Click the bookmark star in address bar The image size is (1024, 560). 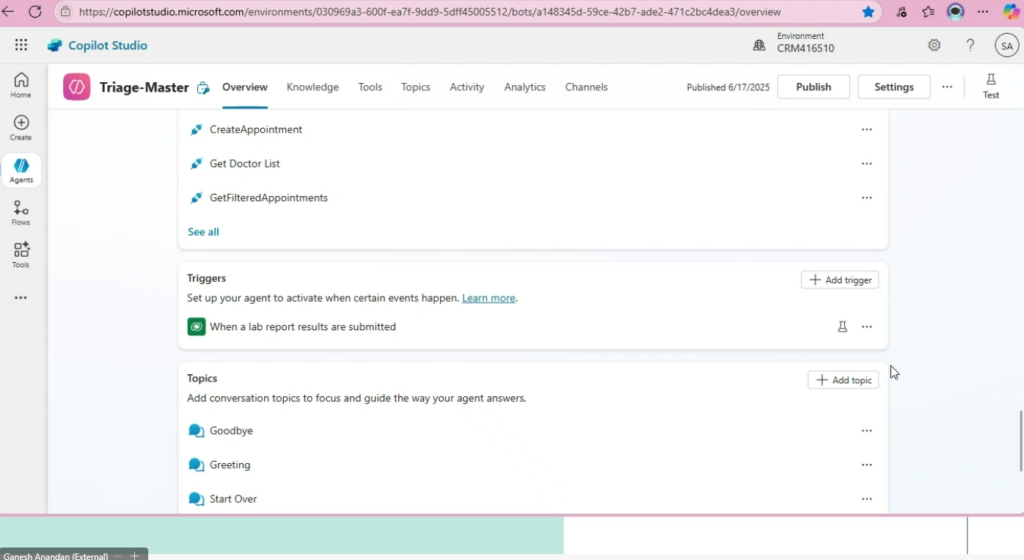point(868,12)
